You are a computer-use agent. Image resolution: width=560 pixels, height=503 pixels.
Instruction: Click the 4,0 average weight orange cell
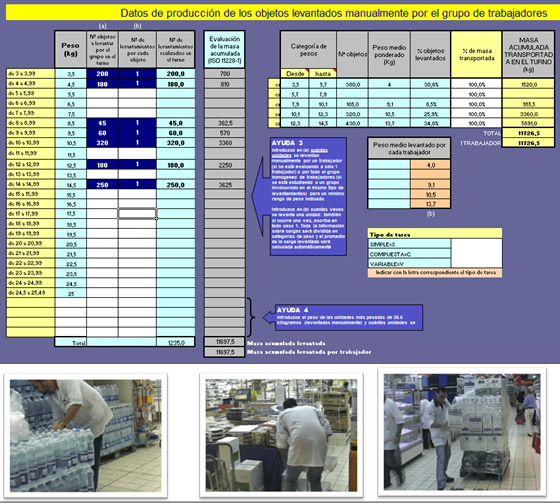pos(430,165)
